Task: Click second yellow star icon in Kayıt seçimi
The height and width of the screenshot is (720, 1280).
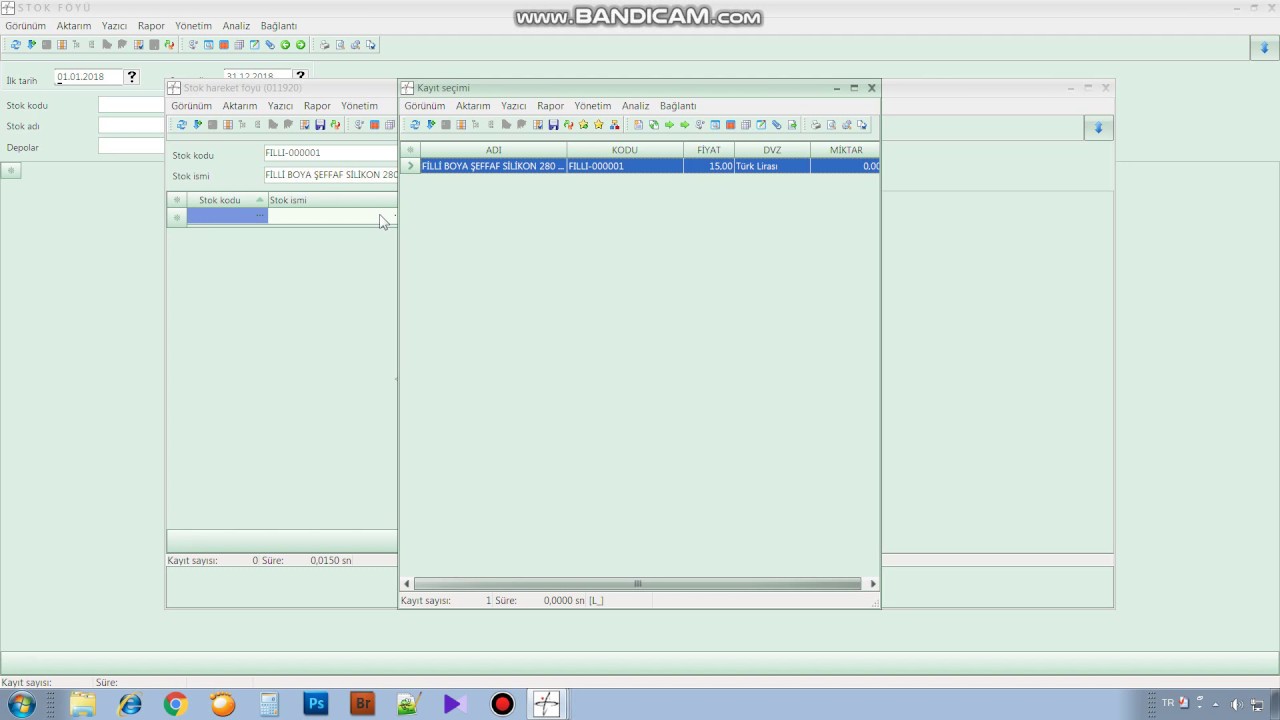Action: pos(598,125)
